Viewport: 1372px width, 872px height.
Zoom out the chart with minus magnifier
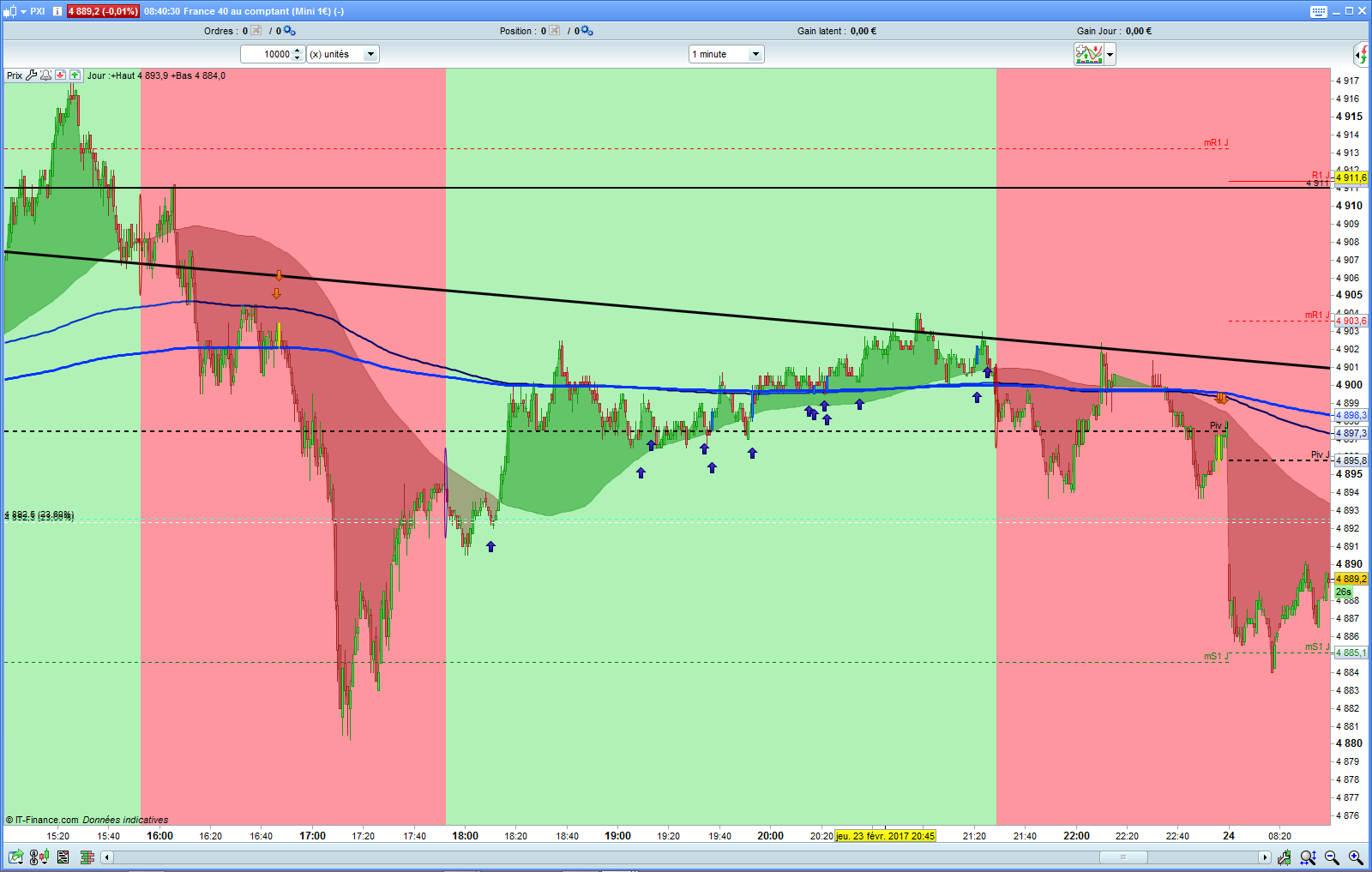(1332, 857)
